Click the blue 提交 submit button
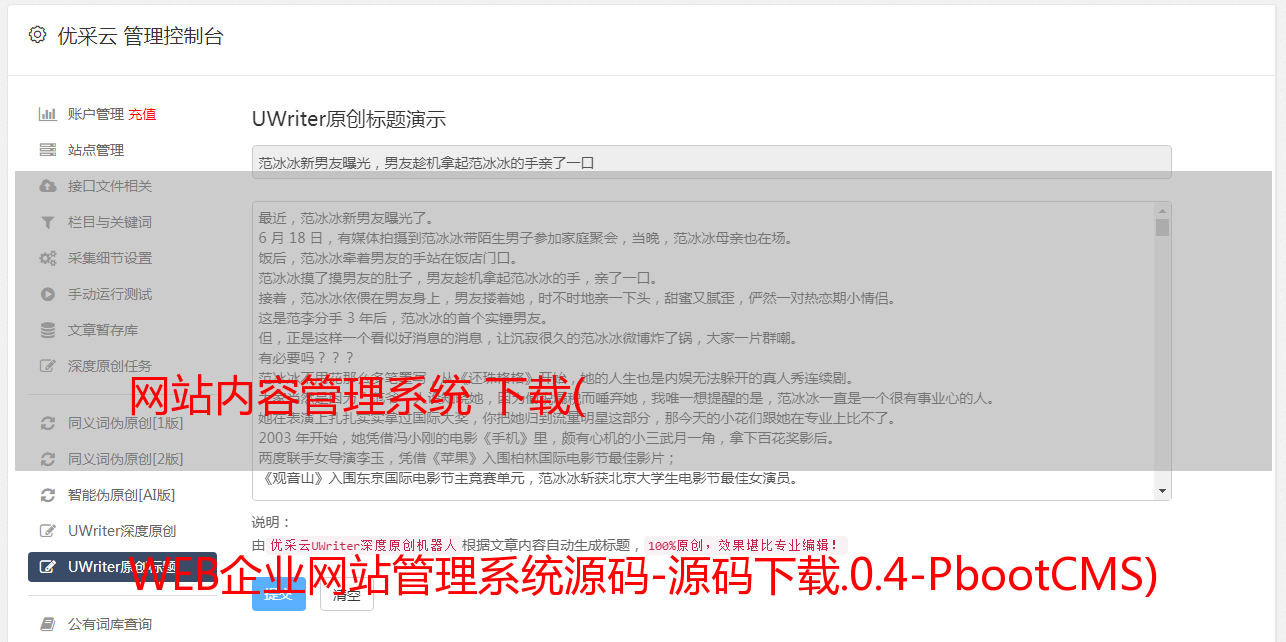The image size is (1286, 642). (279, 594)
